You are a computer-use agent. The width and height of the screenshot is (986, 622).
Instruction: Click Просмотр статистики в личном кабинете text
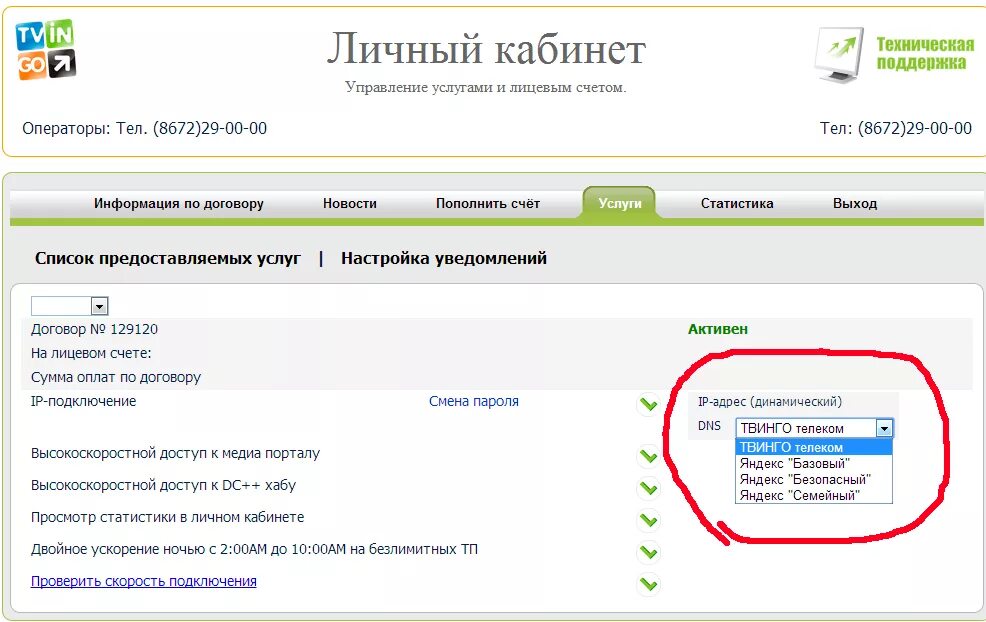pos(167,518)
